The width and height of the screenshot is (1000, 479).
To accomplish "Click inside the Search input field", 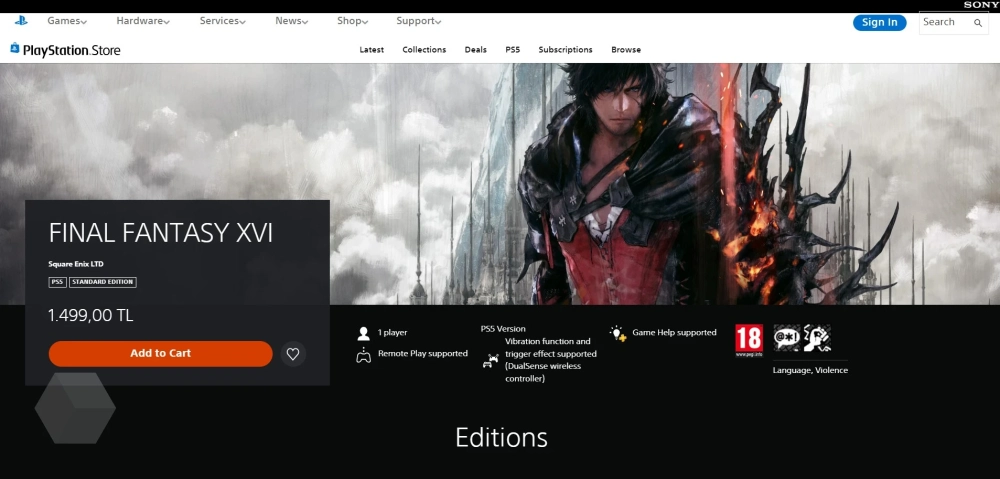I will (943, 22).
